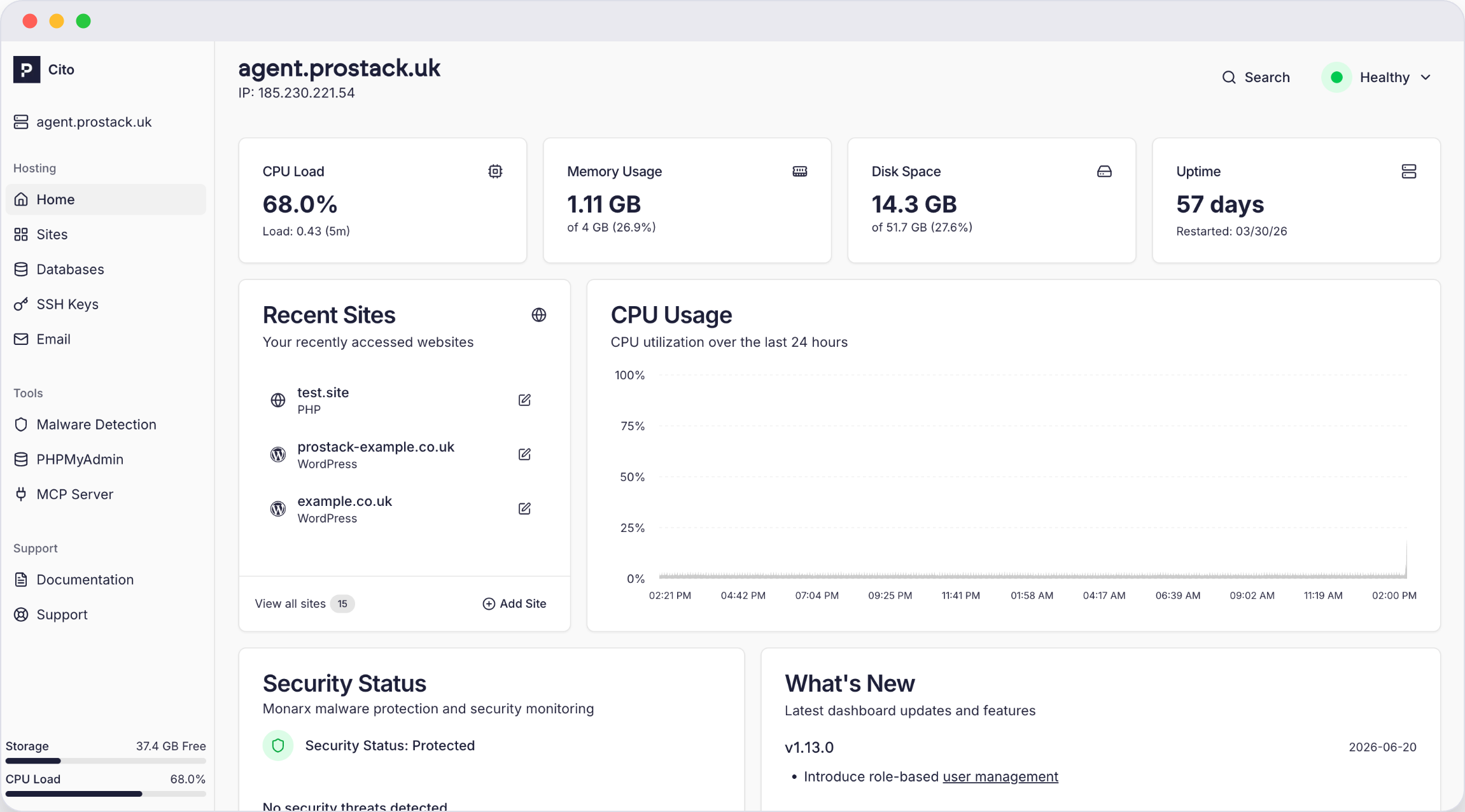Click View all sites link

[290, 603]
